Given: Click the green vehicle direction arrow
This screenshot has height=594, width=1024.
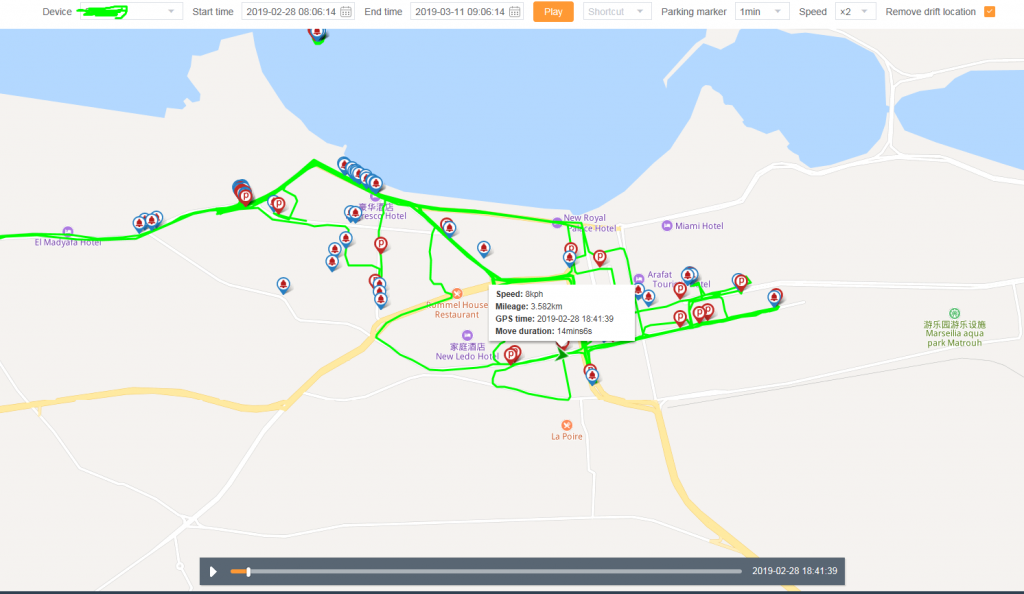Looking at the screenshot, I should pos(562,353).
